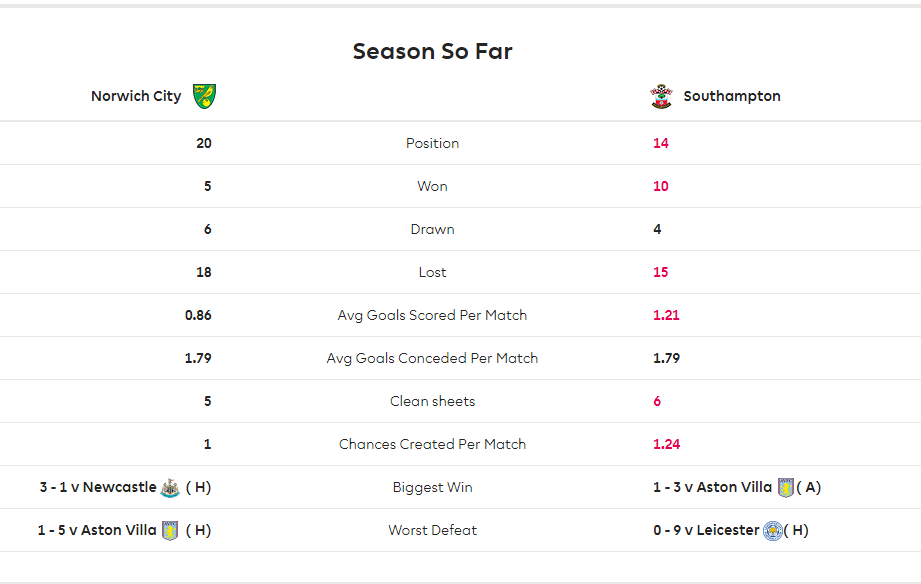Screen dimensions: 921x584
Task: Select the Chances Created Per Match label
Action: pyautogui.click(x=432, y=444)
